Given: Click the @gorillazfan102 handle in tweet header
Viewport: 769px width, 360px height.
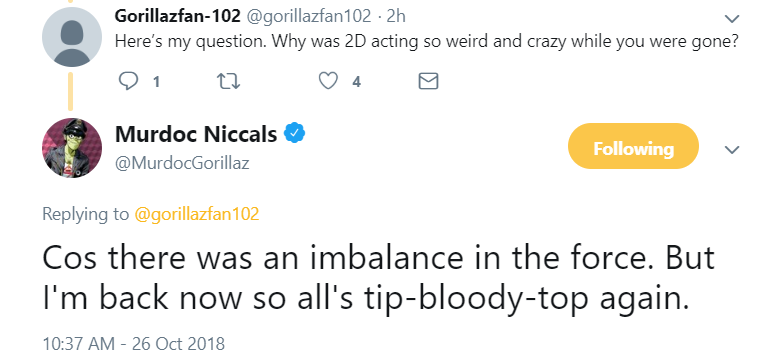Looking at the screenshot, I should (x=308, y=16).
